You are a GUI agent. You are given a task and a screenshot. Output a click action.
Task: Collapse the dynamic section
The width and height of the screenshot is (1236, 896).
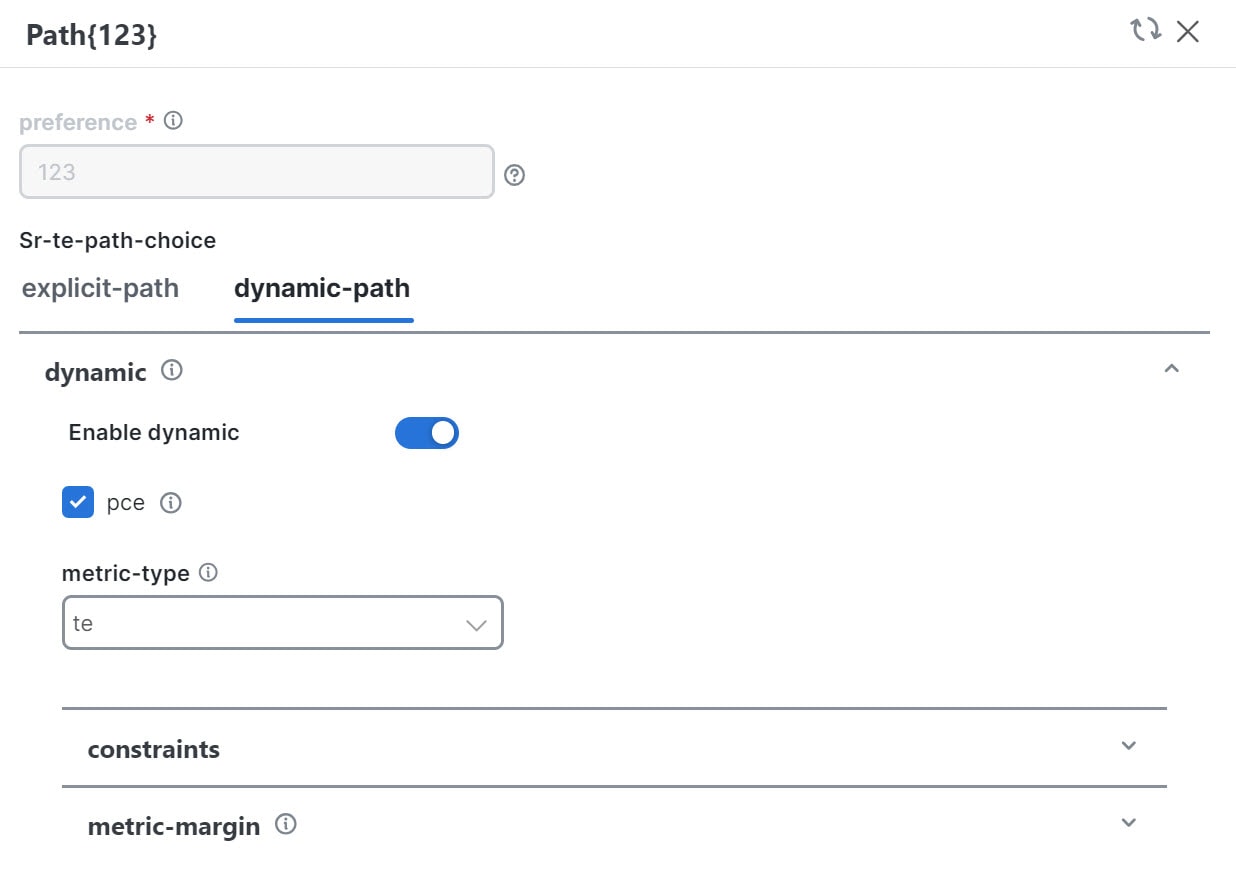pyautogui.click(x=1172, y=368)
